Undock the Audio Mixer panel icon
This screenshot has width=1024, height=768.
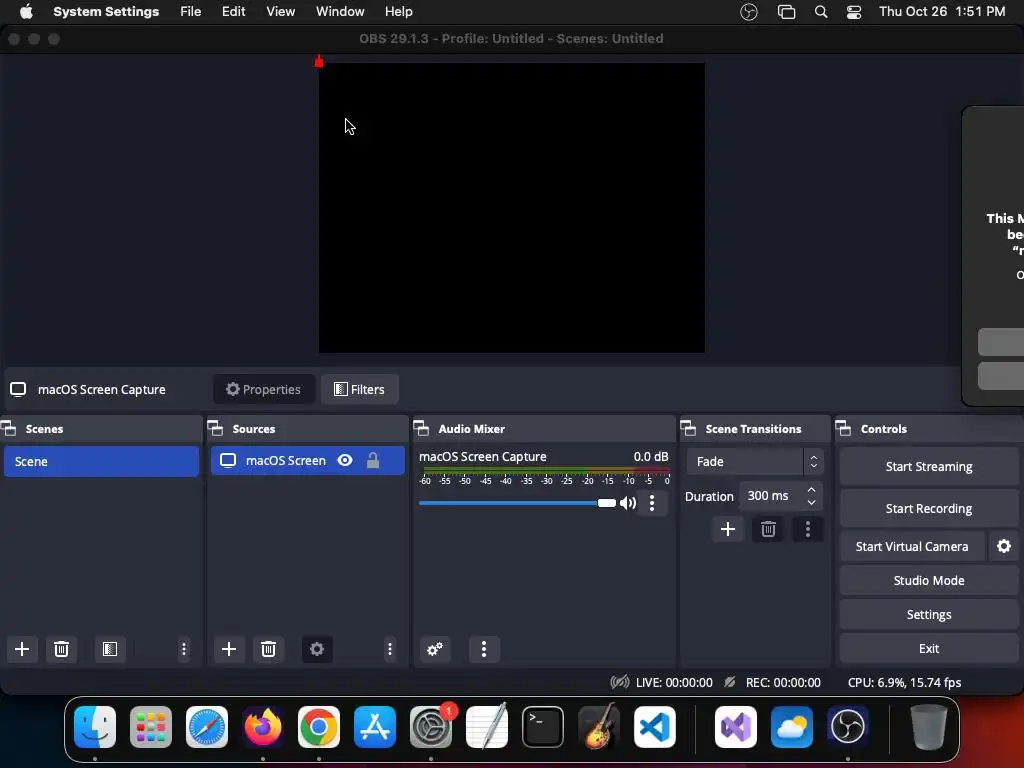(x=422, y=429)
